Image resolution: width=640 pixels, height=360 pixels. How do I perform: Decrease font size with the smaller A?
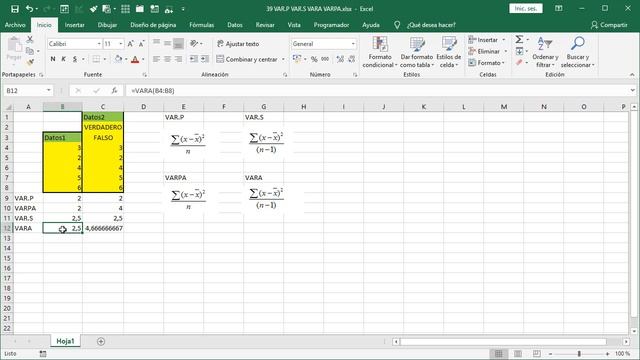coord(141,44)
